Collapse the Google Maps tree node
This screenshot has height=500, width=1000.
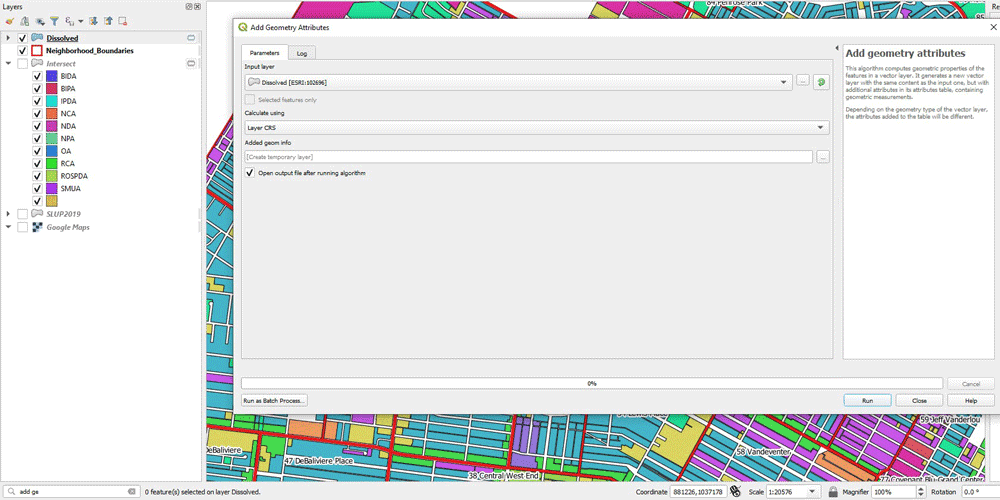(8, 227)
